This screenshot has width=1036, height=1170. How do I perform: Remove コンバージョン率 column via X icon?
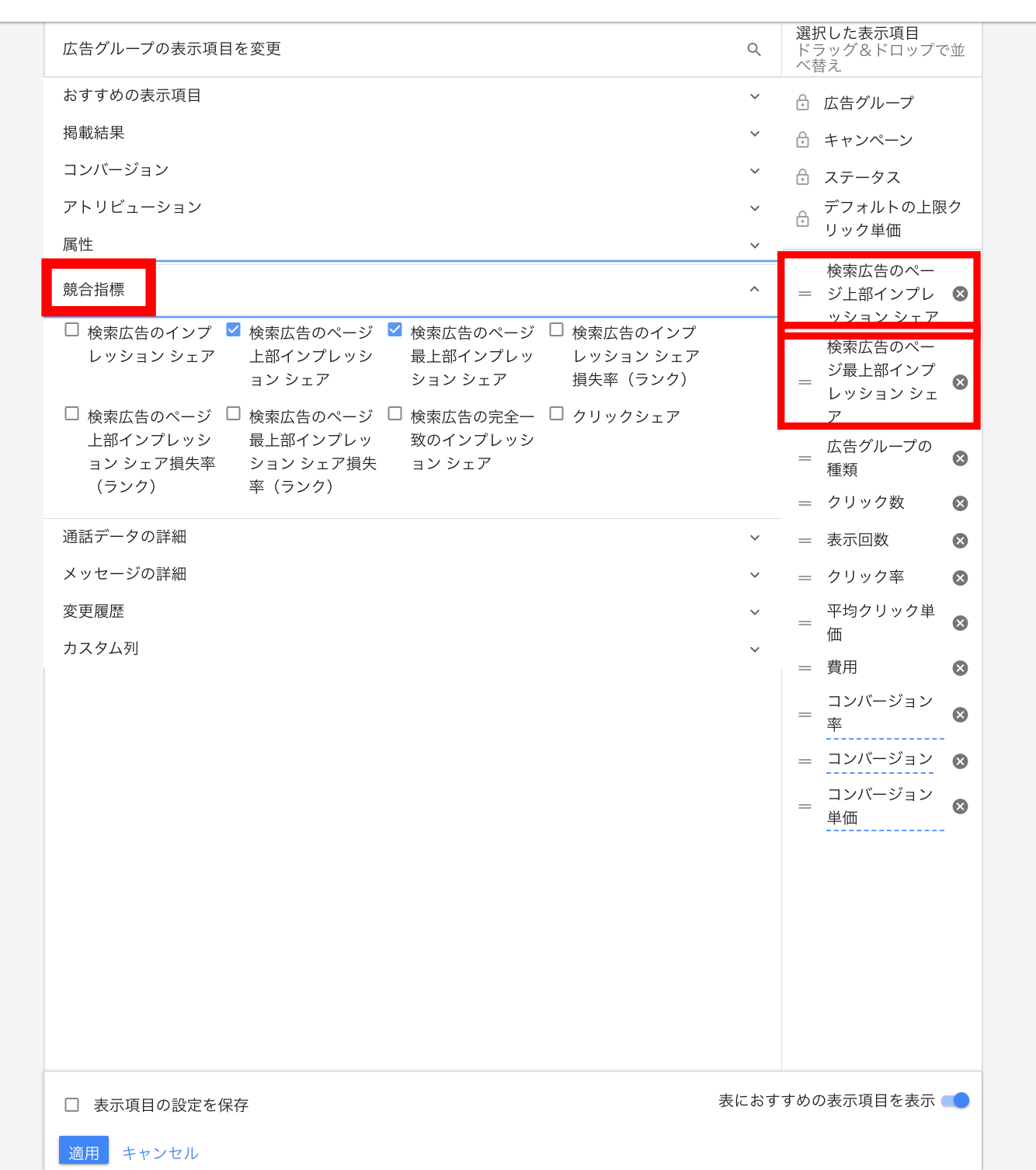960,715
